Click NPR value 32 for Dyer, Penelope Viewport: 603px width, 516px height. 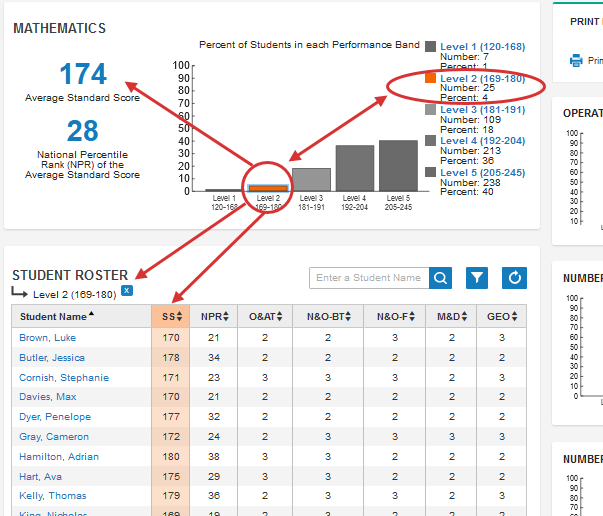[214, 416]
